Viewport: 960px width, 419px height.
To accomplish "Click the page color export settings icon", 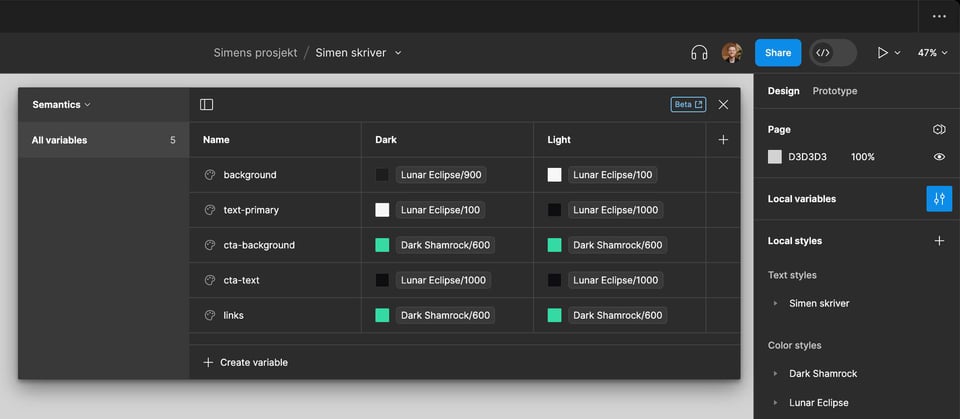I will point(938,130).
